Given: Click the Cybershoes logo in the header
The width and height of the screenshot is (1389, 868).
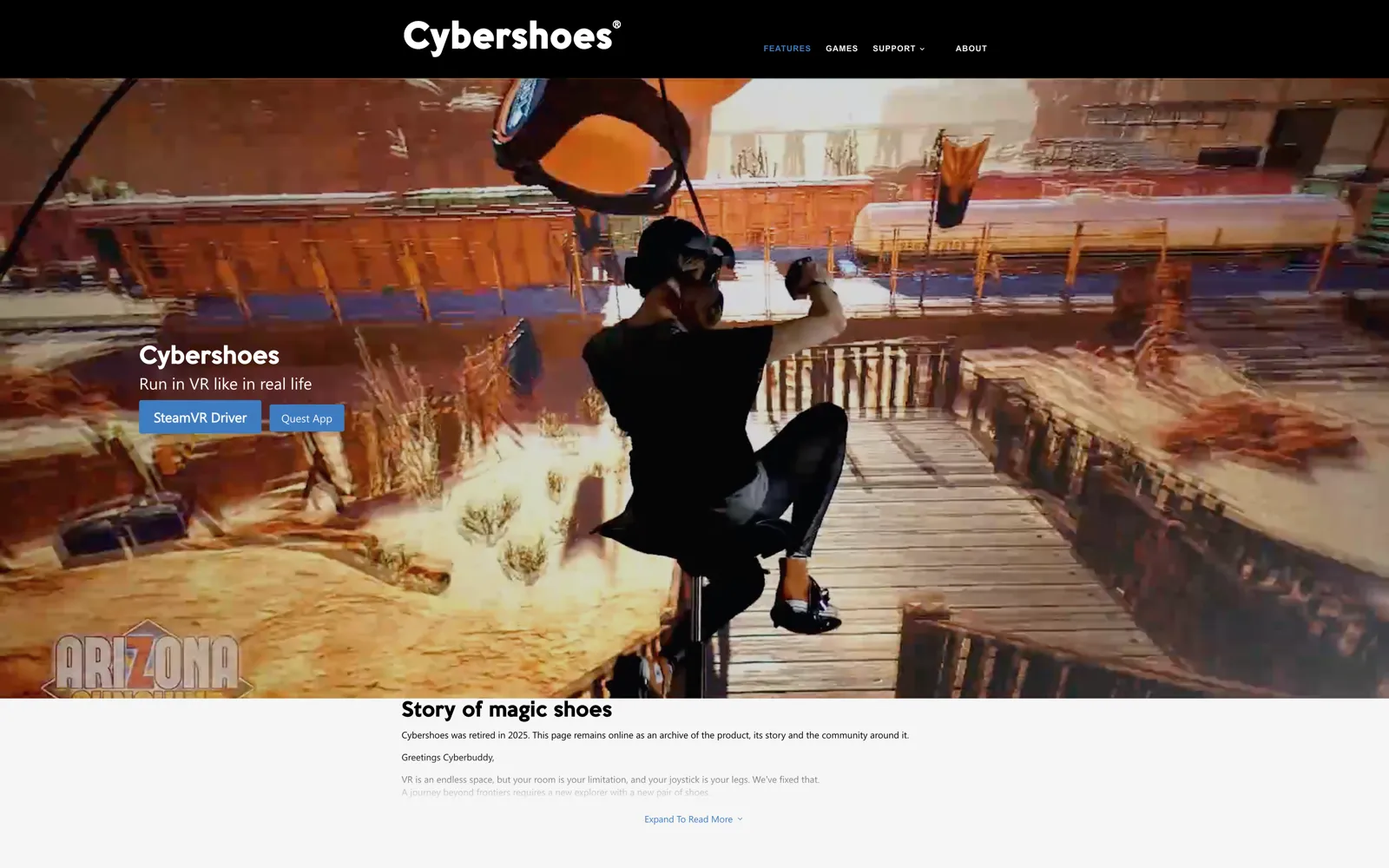Looking at the screenshot, I should [512, 37].
